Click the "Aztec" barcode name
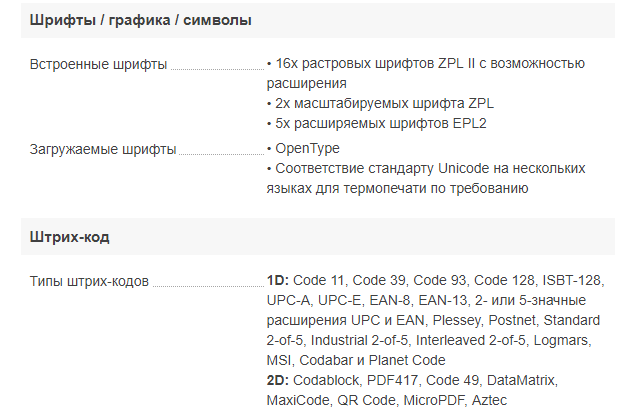Image resolution: width=630 pixels, height=419 pixels. click(488, 400)
